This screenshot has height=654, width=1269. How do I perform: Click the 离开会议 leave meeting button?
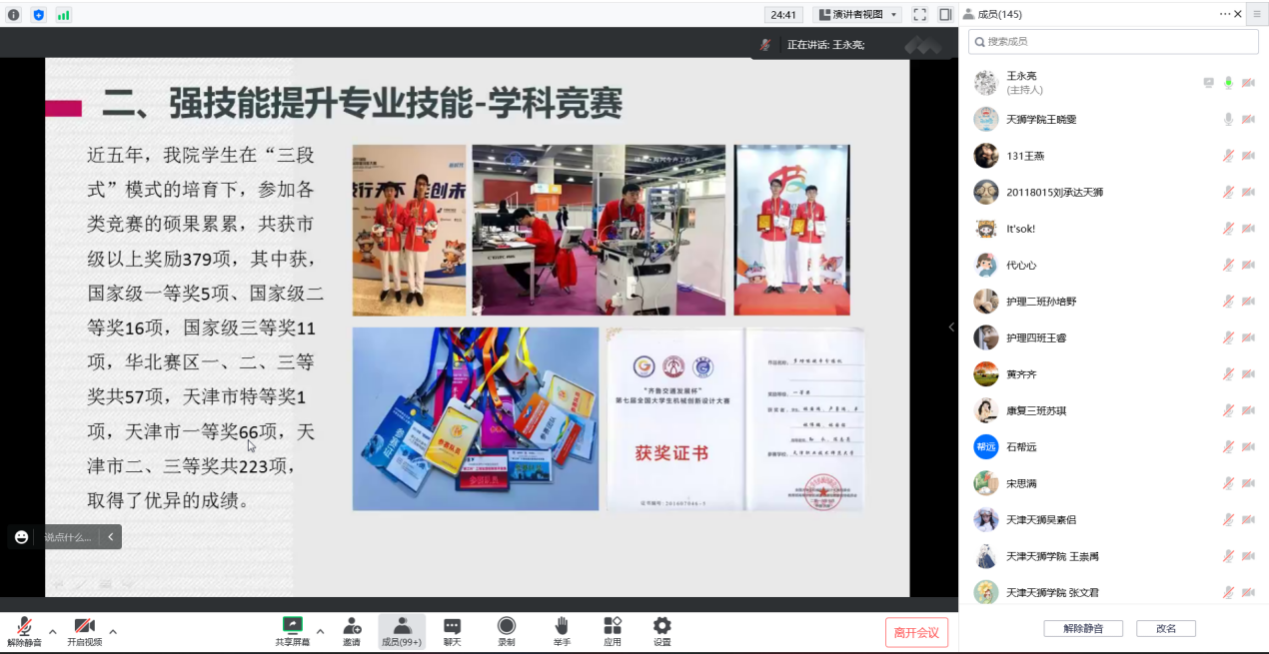click(916, 632)
